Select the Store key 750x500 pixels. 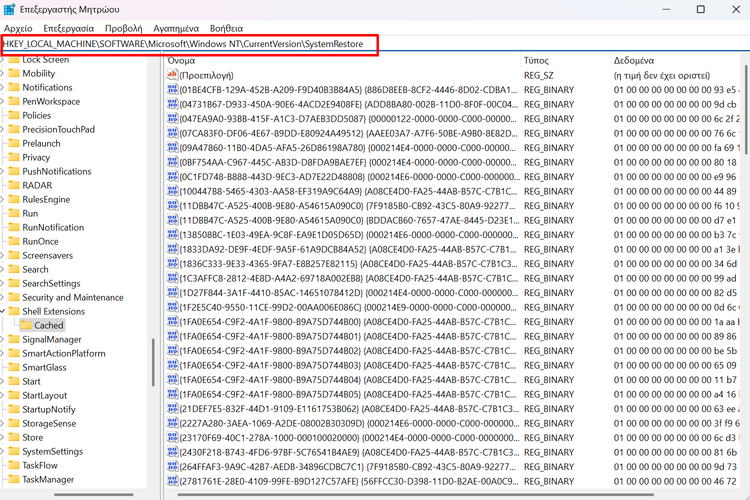tap(33, 437)
